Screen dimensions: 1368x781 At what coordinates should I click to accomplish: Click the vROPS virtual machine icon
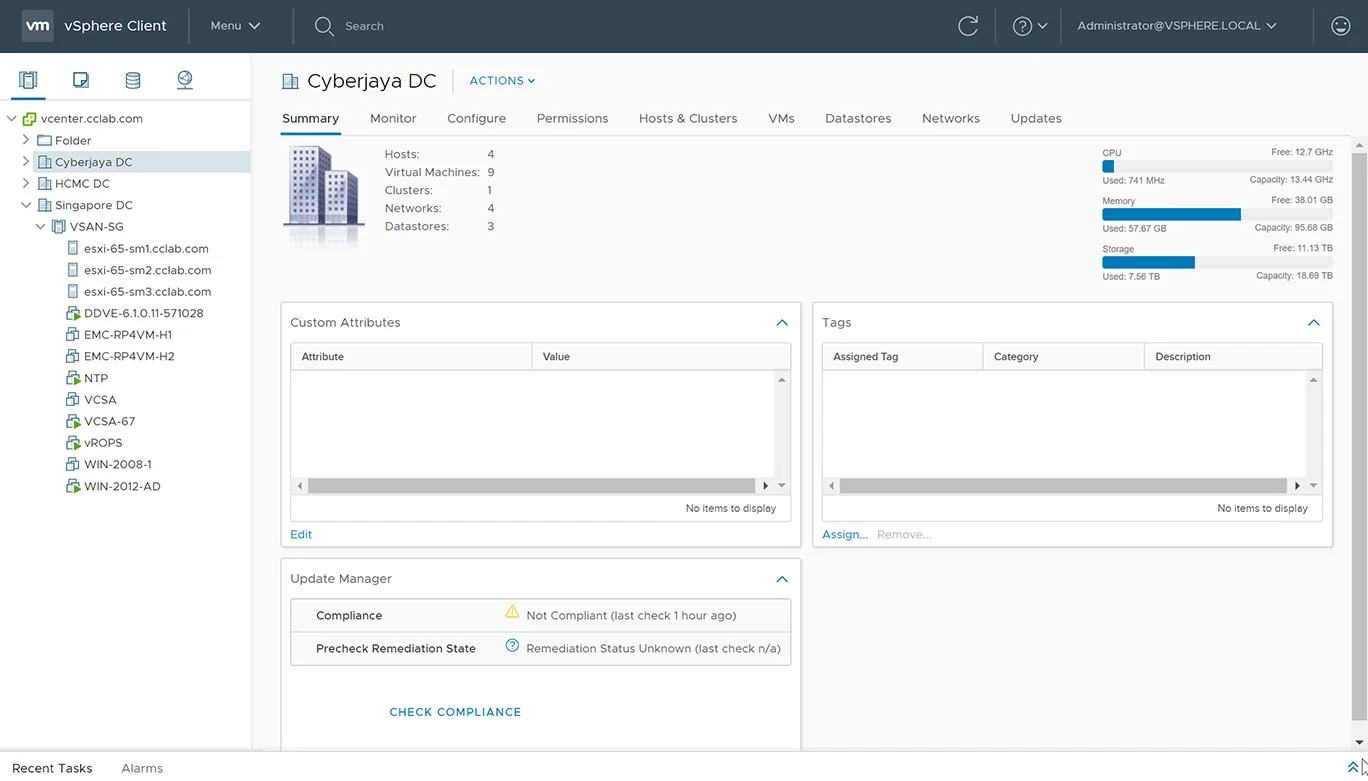pos(73,443)
